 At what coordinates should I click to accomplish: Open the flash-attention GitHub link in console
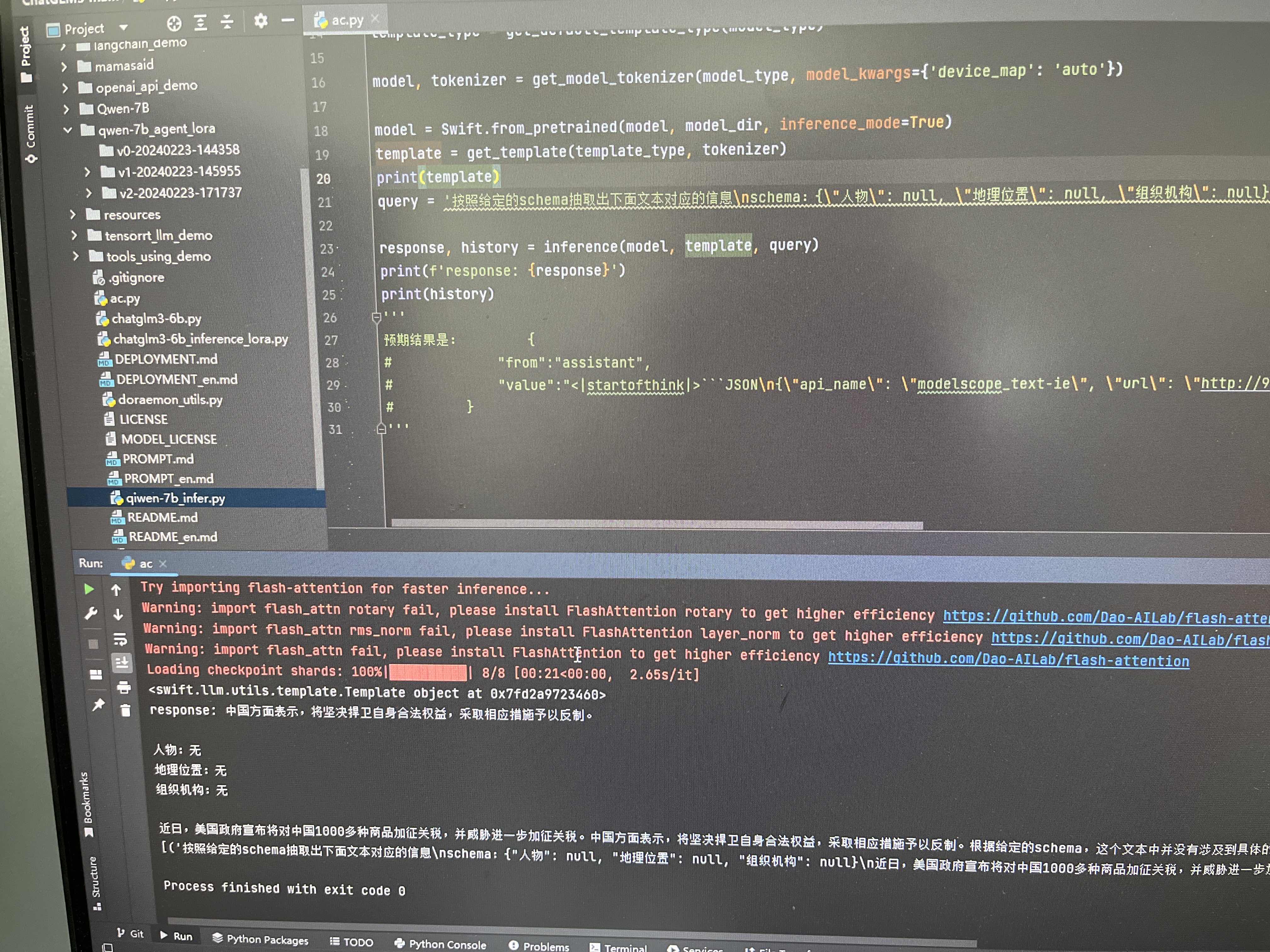(x=1008, y=659)
